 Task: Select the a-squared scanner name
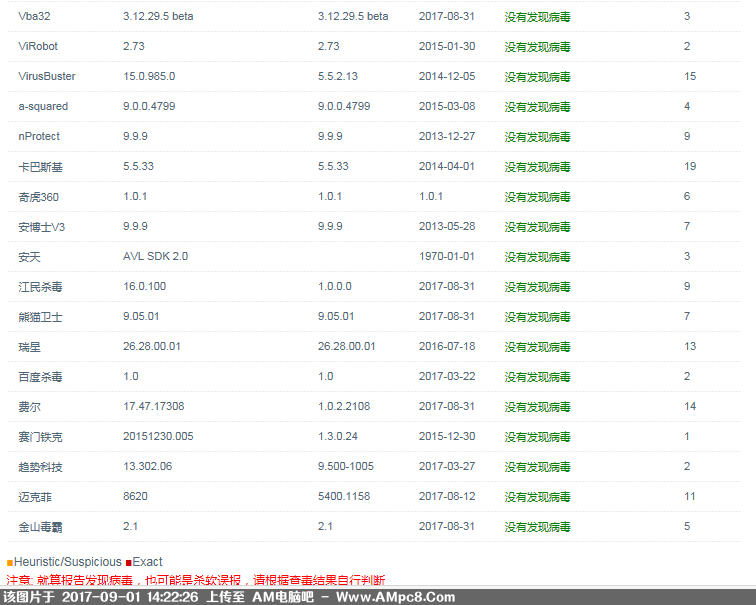pyautogui.click(x=43, y=107)
